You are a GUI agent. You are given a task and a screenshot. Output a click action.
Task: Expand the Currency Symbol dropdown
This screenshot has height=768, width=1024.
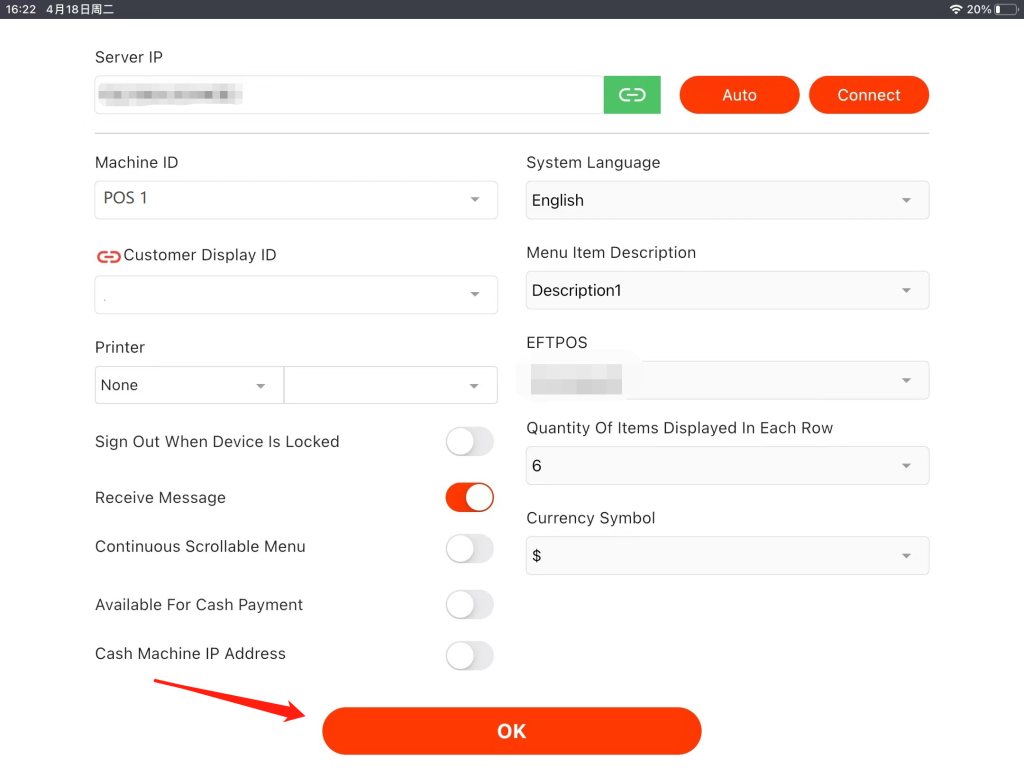click(x=727, y=556)
